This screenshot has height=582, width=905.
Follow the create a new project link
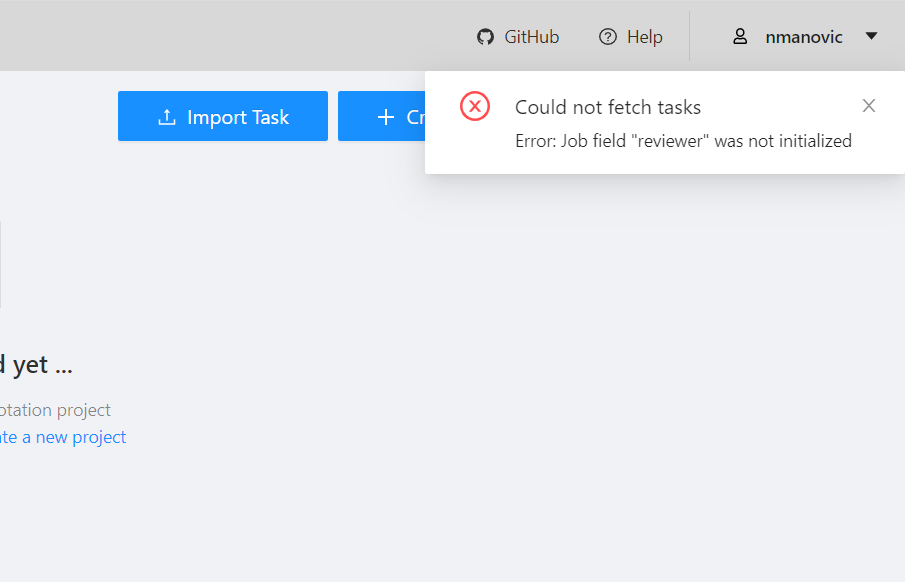coord(63,437)
